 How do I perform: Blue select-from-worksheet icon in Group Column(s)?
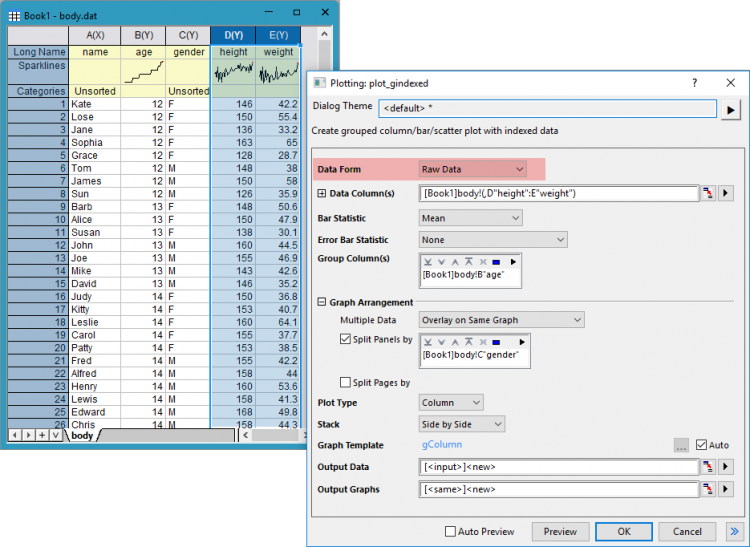[x=496, y=262]
